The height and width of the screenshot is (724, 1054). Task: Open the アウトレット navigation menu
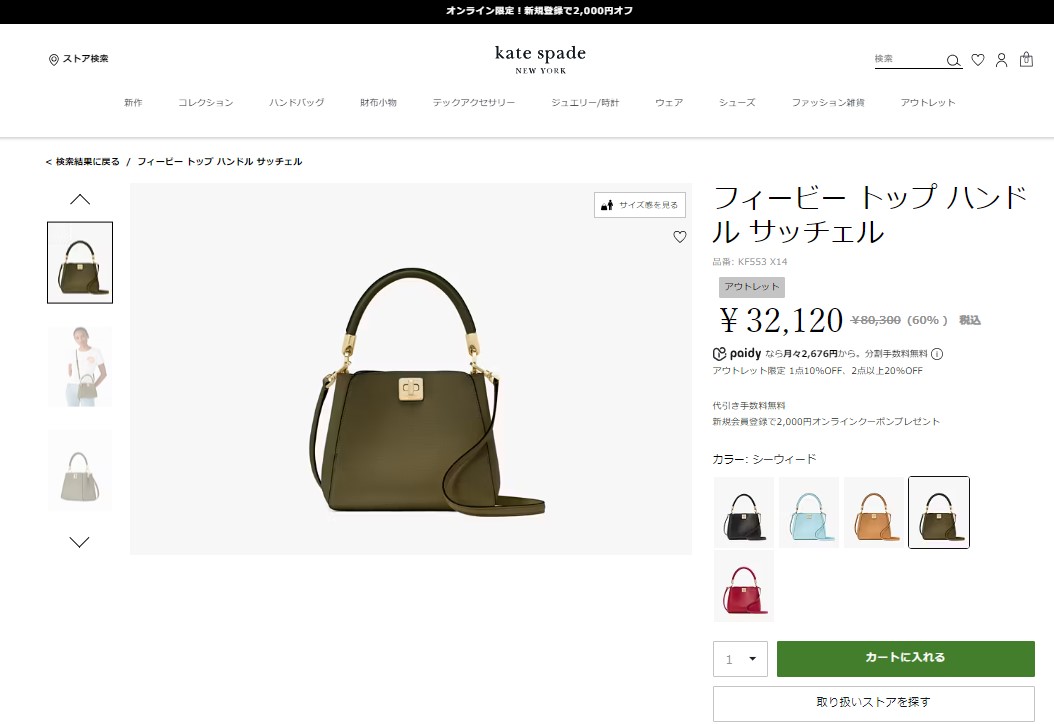point(927,103)
